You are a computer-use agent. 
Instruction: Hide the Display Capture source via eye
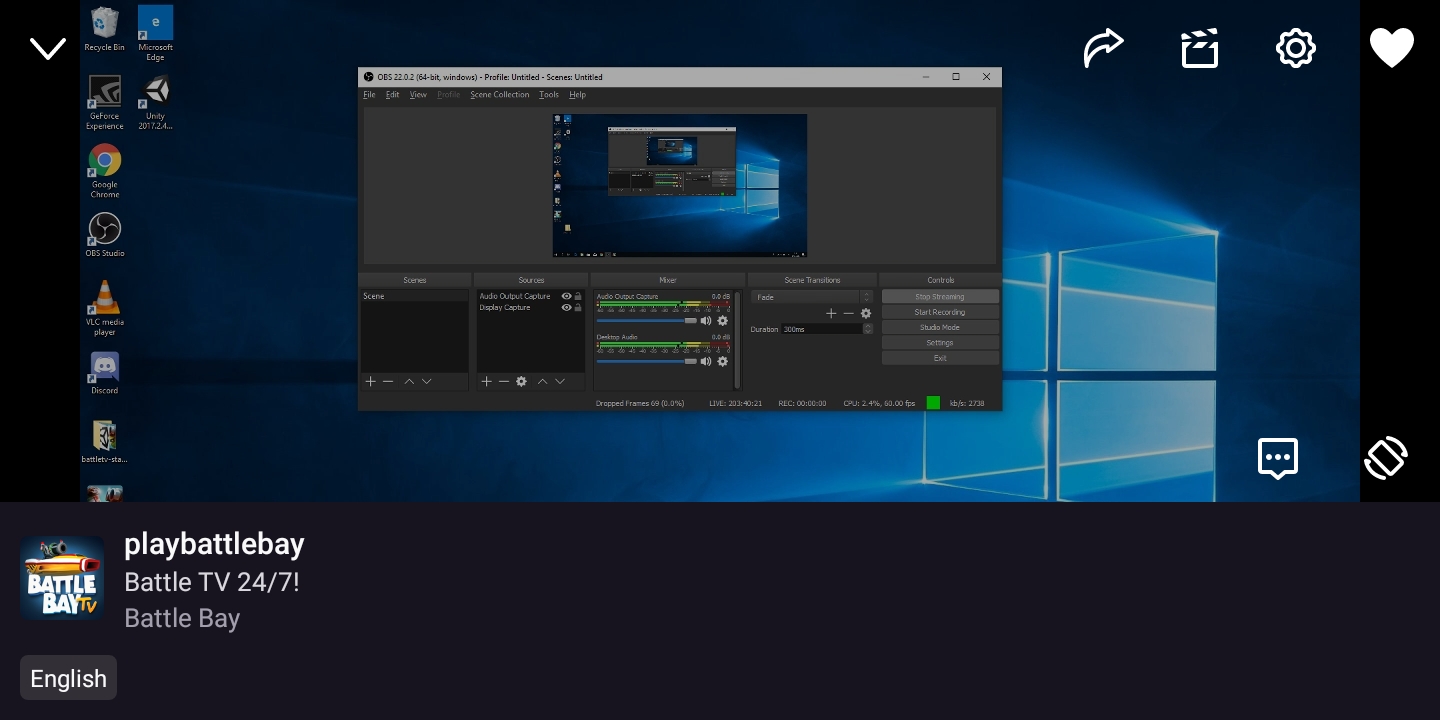566,308
